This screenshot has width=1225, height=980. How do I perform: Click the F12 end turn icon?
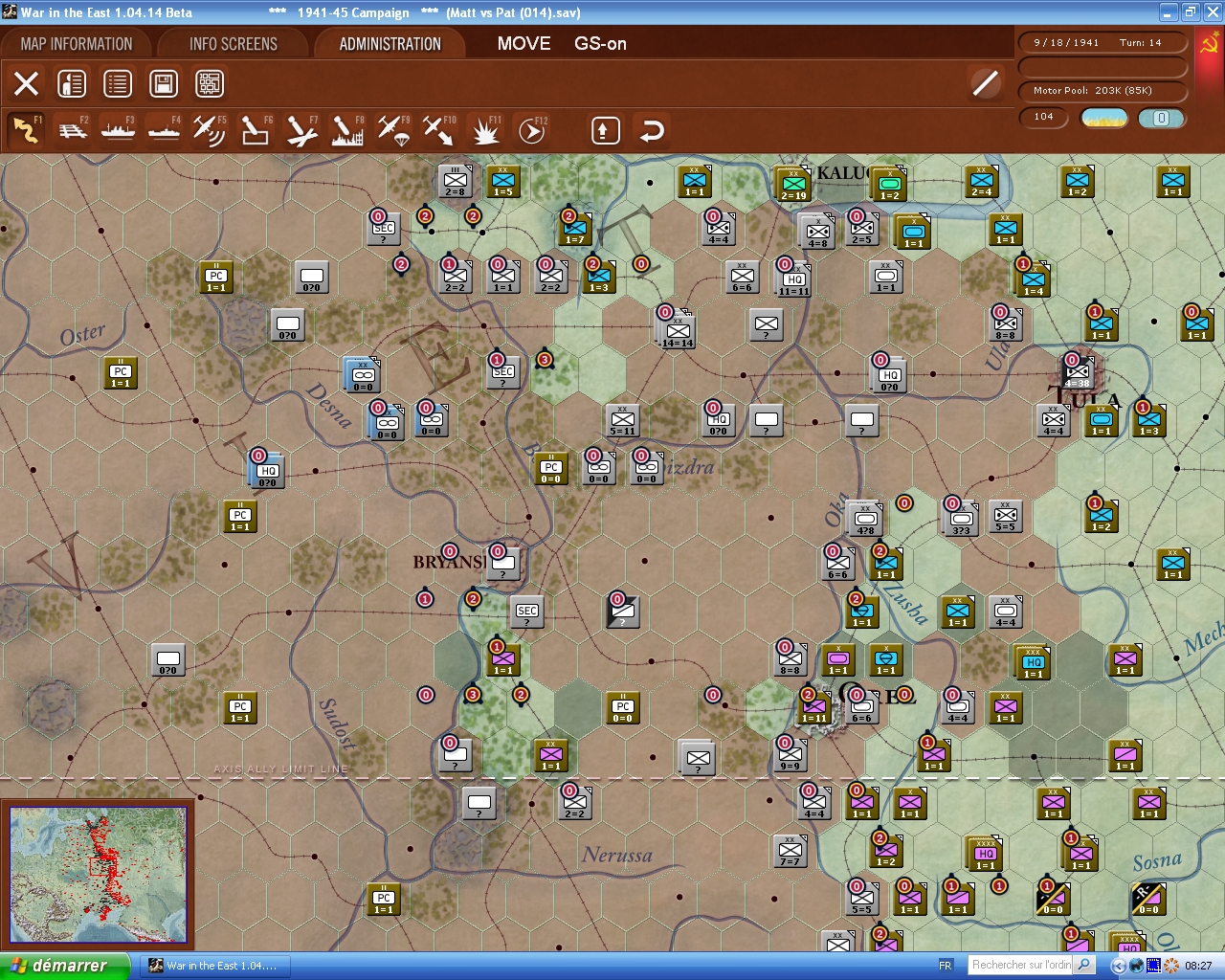click(x=531, y=130)
